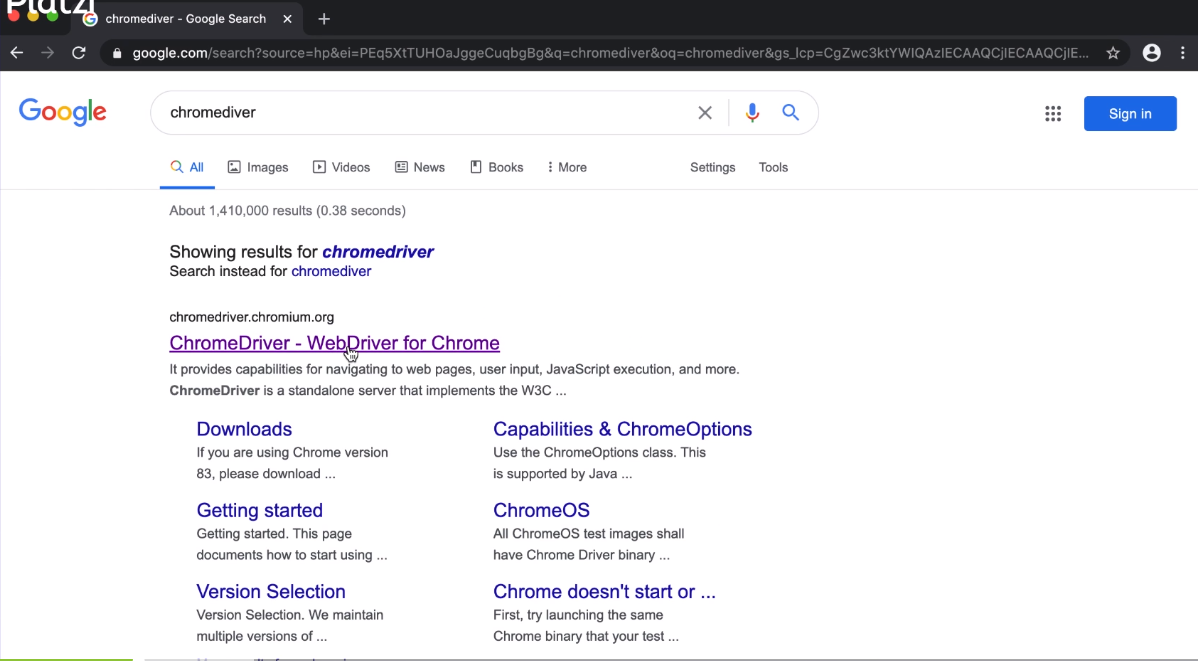1198x661 pixels.
Task: Switch to the Books tab
Action: point(497,167)
